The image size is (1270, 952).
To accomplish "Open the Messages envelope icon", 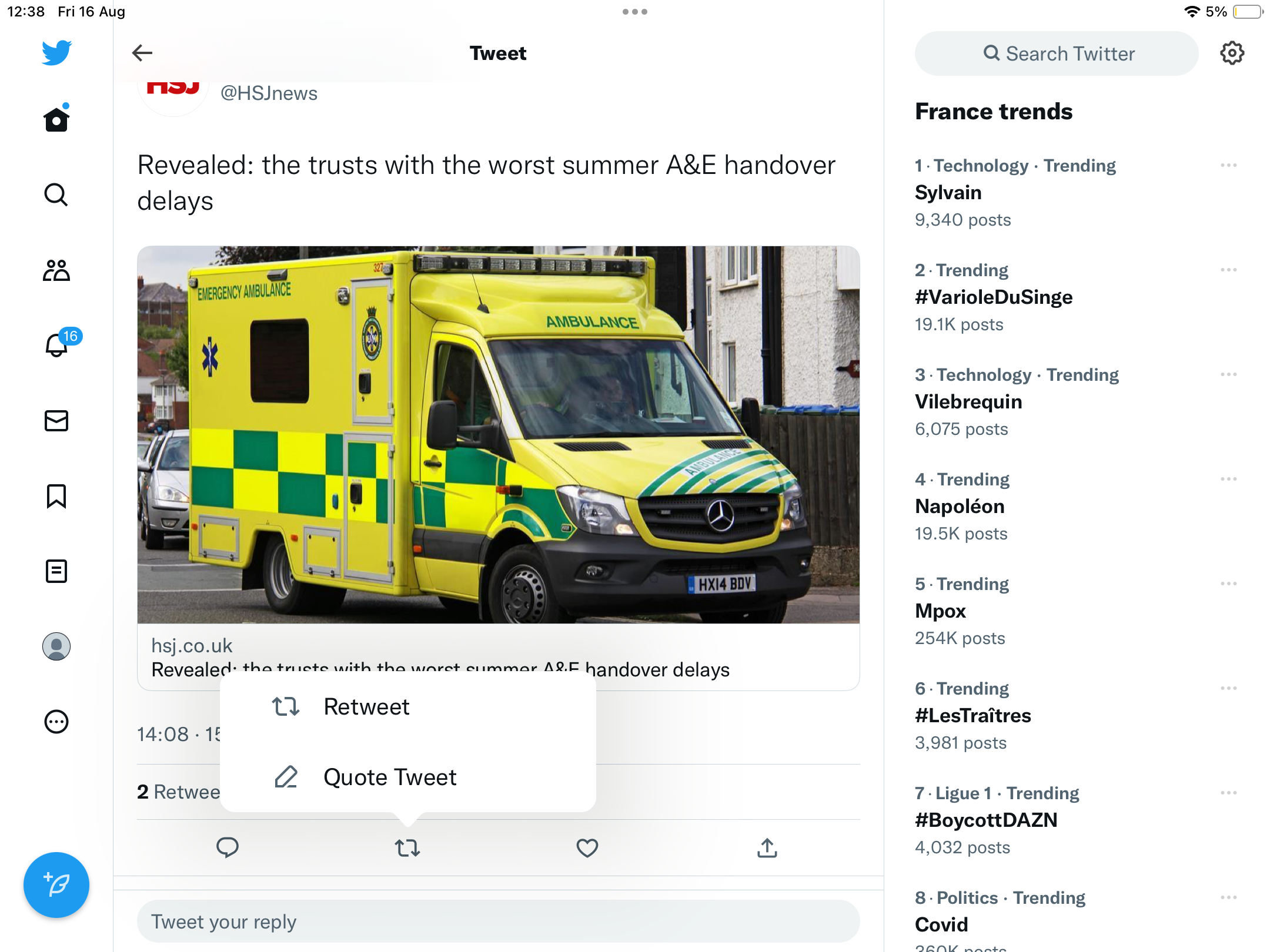I will click(56, 421).
